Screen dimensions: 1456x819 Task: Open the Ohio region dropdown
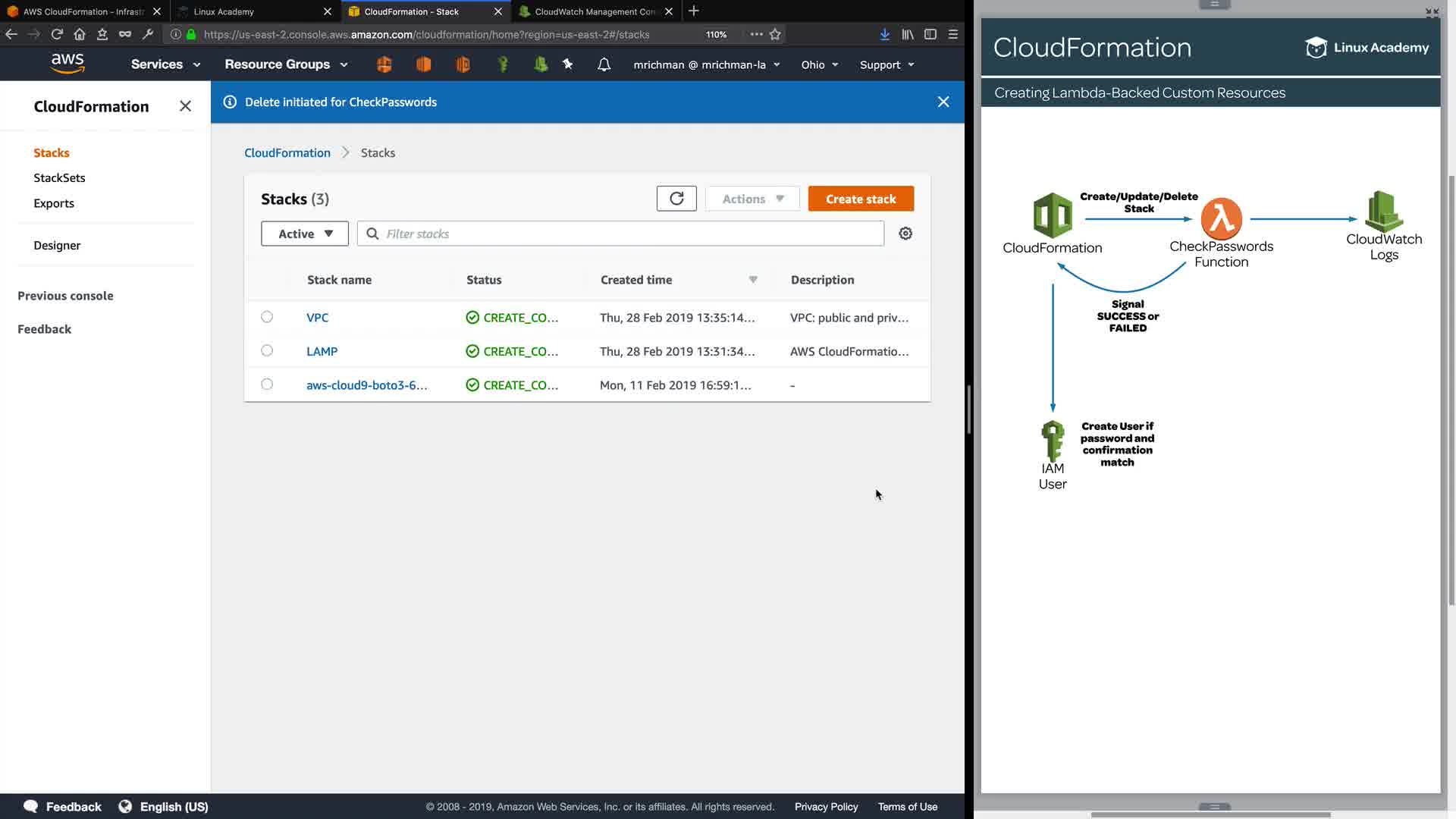click(x=819, y=64)
